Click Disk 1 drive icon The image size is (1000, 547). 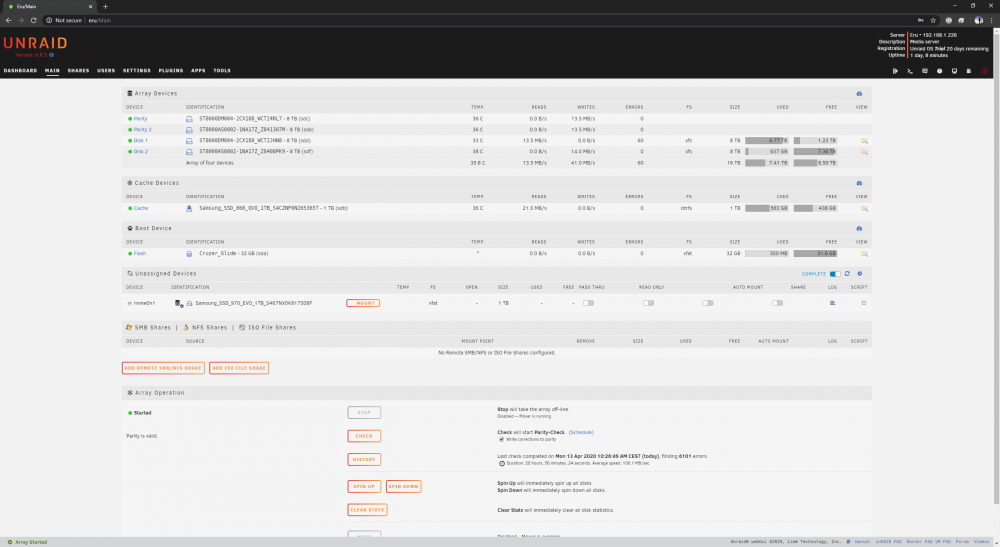coord(189,141)
